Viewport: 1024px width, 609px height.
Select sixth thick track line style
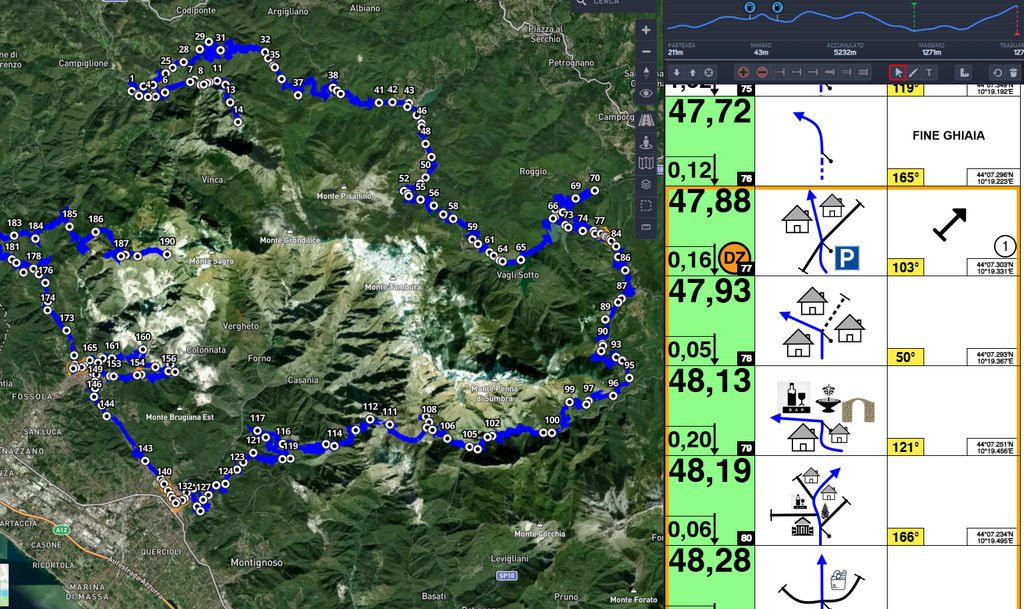pos(863,72)
